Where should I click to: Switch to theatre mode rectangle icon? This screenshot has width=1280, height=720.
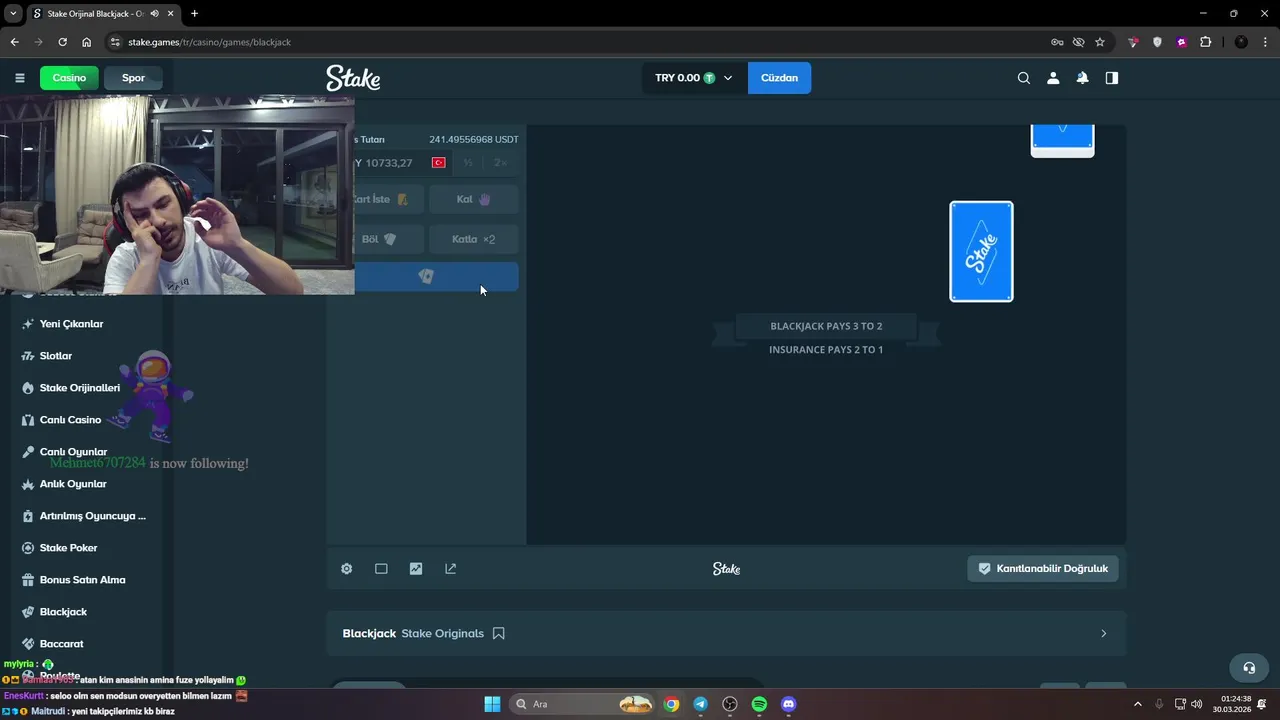tap(381, 568)
